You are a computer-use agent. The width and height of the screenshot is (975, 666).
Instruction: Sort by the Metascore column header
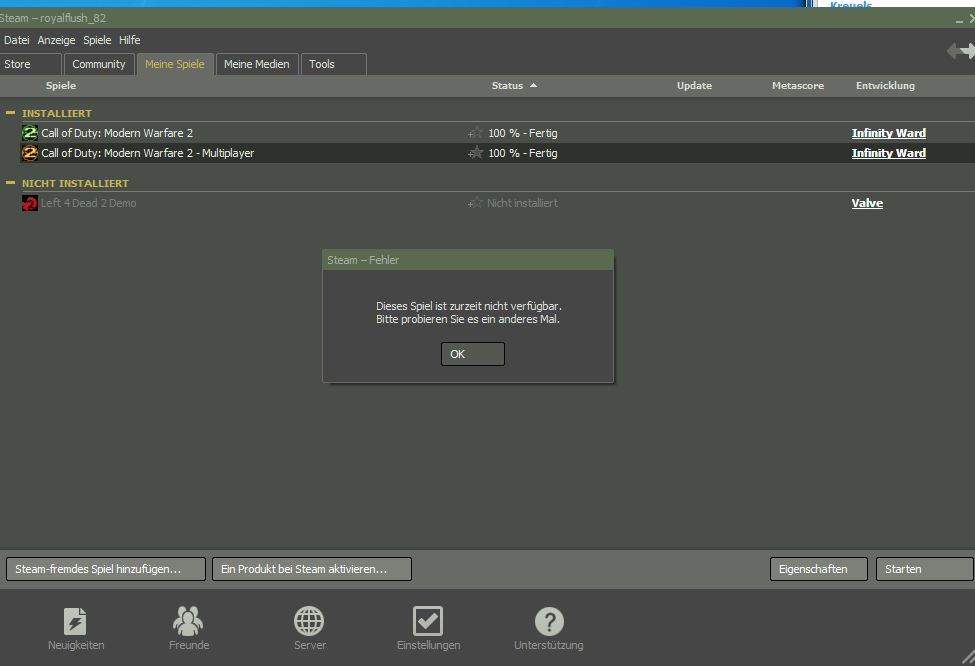point(798,85)
